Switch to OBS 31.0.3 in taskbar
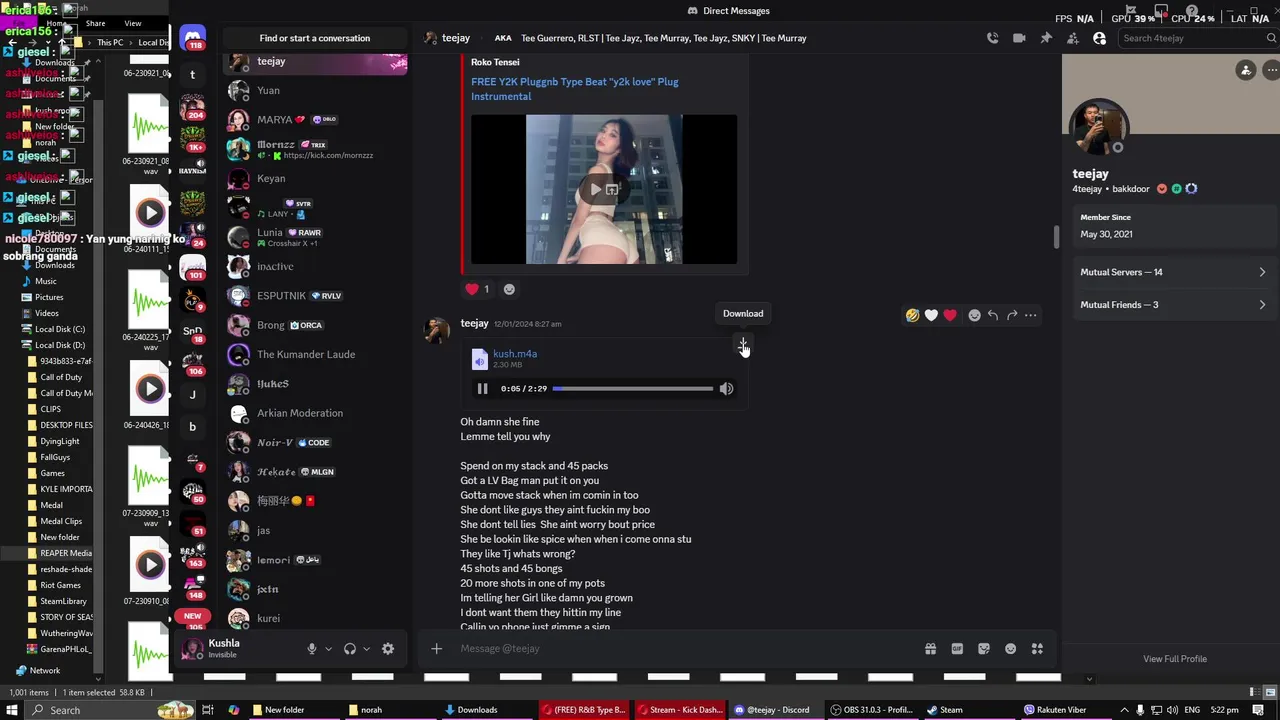 (871, 710)
